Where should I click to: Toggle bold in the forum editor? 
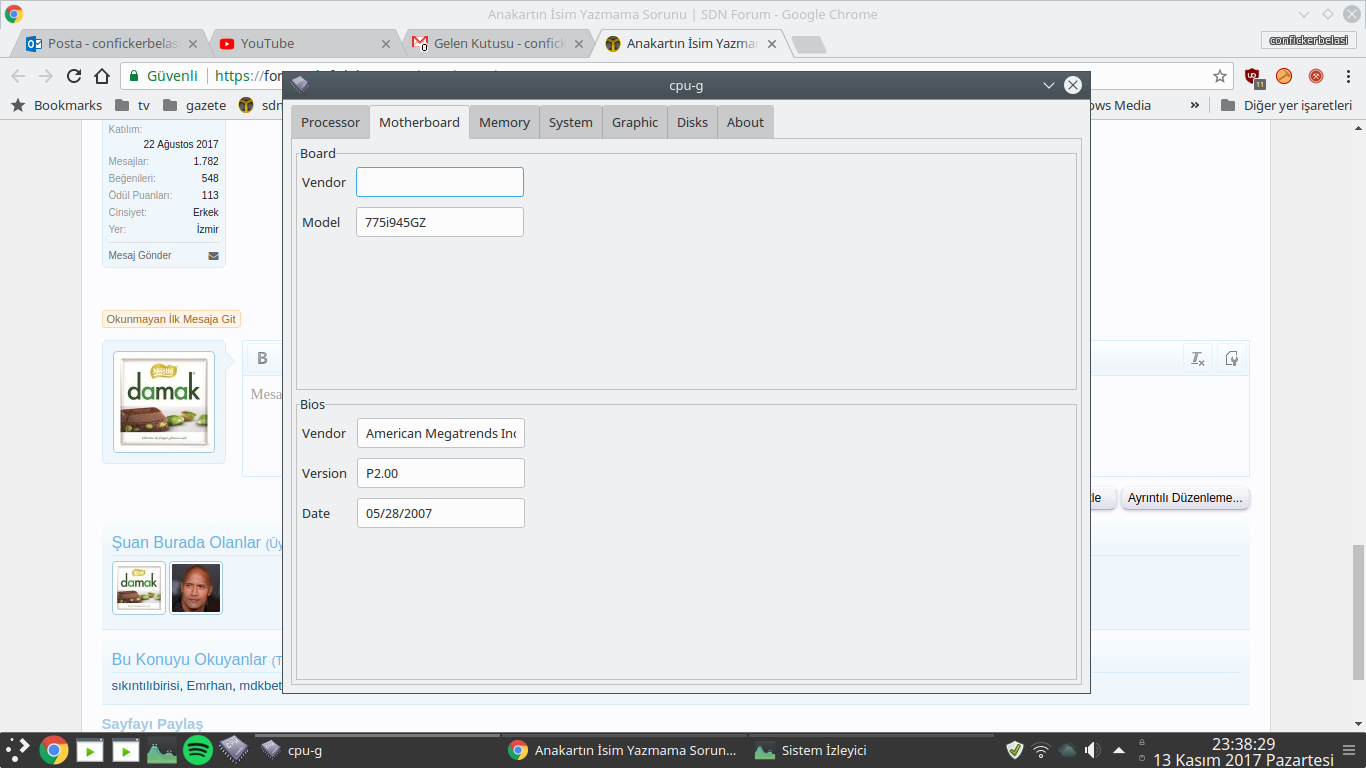(x=262, y=358)
